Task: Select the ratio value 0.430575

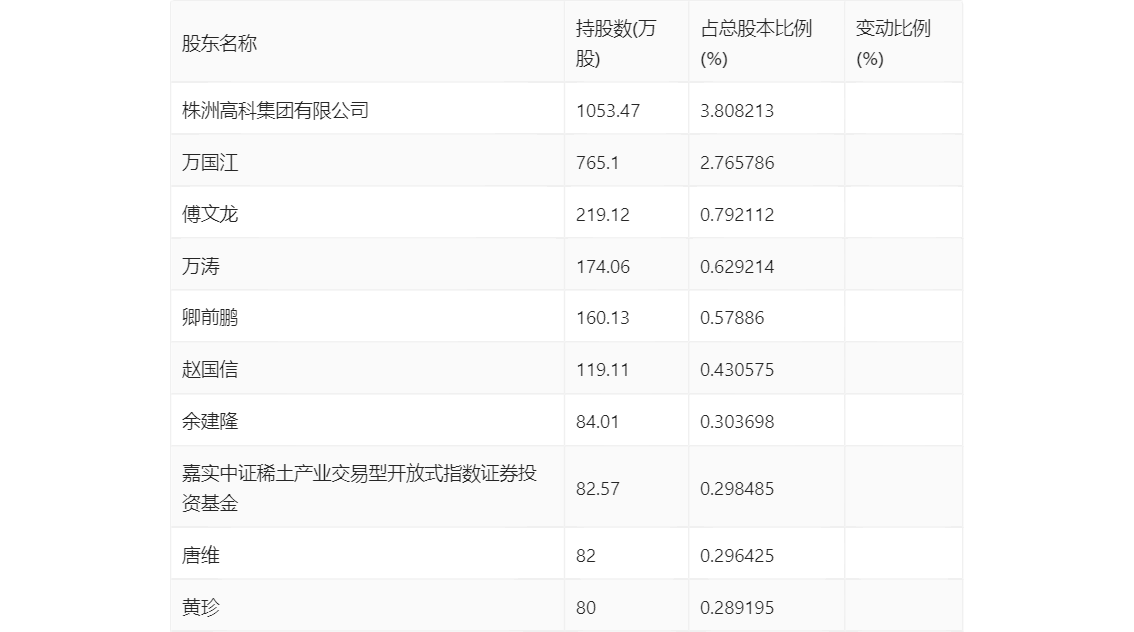Action: click(737, 370)
